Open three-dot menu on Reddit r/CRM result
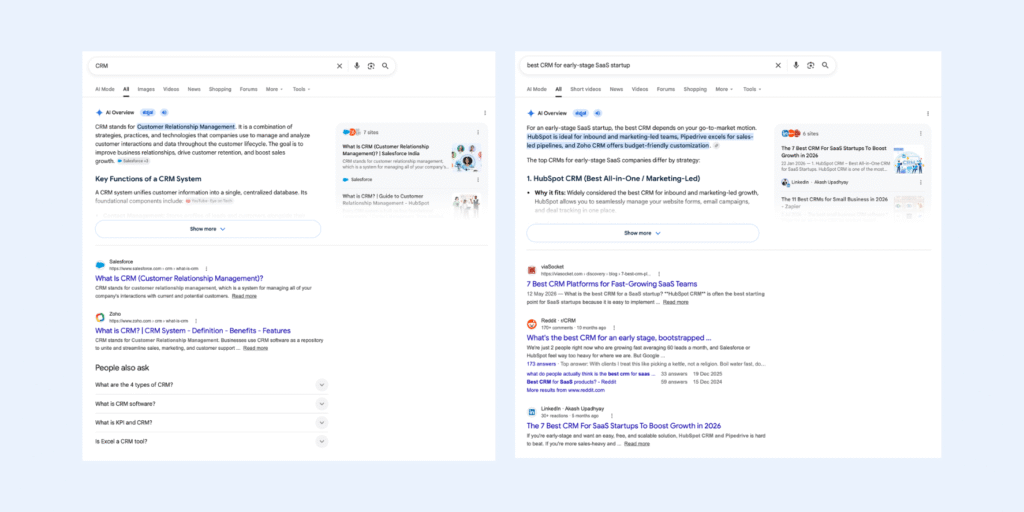Screen dimensions: 1024x512 pos(614,327)
